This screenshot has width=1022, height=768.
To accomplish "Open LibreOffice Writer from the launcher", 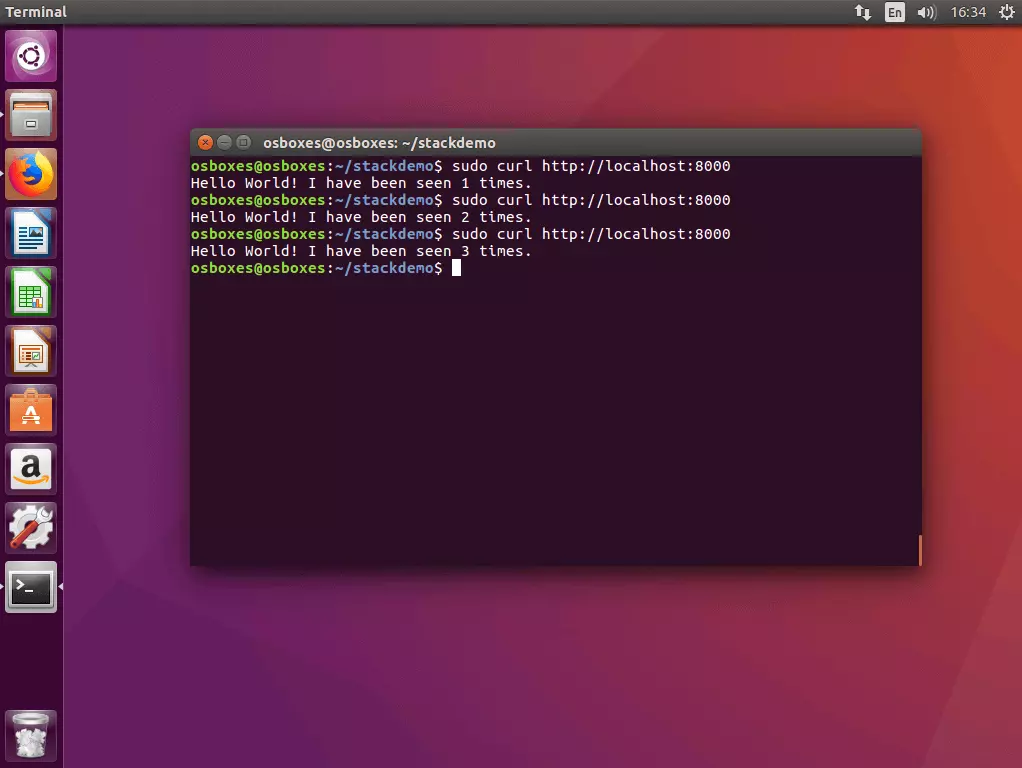I will click(x=31, y=234).
